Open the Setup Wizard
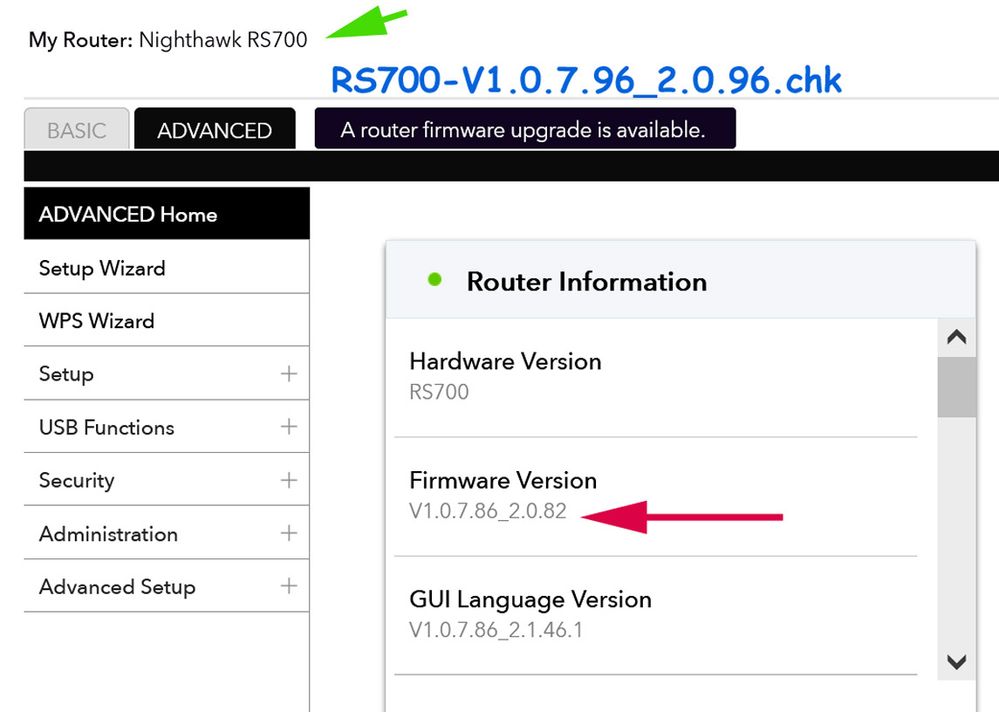Screen dimensions: 999x712 pyautogui.click(x=102, y=268)
